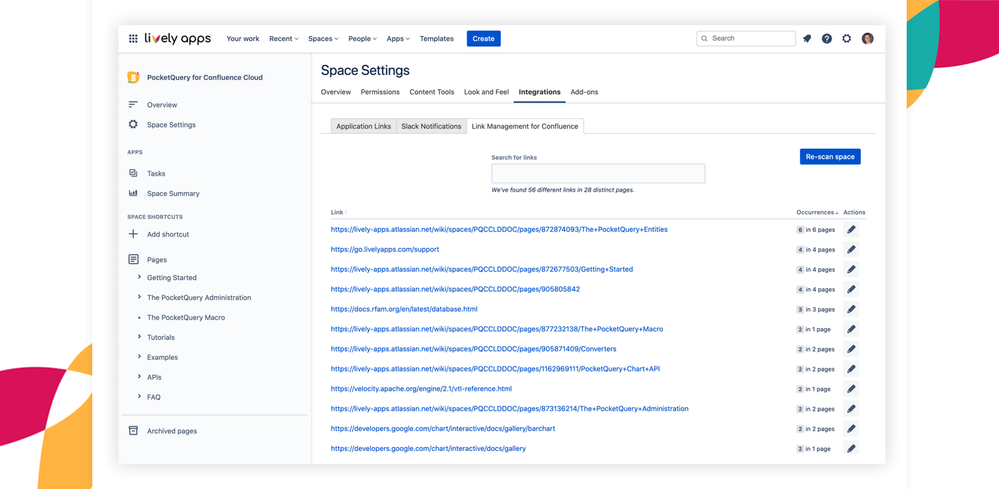Switch to the Add-ons tab

click(584, 92)
